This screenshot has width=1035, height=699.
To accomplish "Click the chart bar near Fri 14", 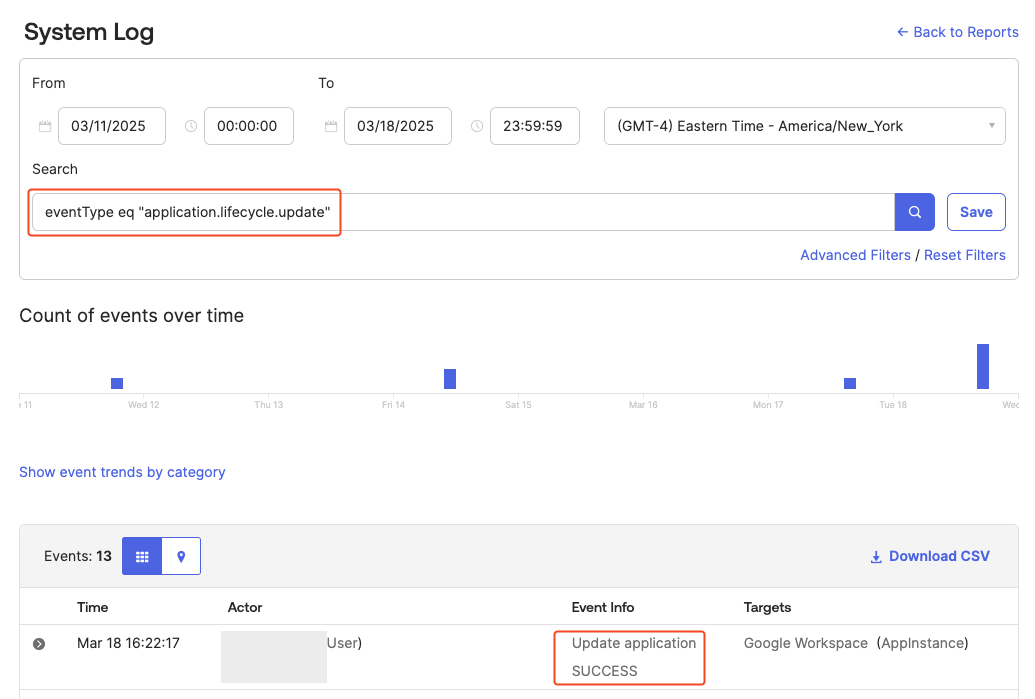I will 450,379.
